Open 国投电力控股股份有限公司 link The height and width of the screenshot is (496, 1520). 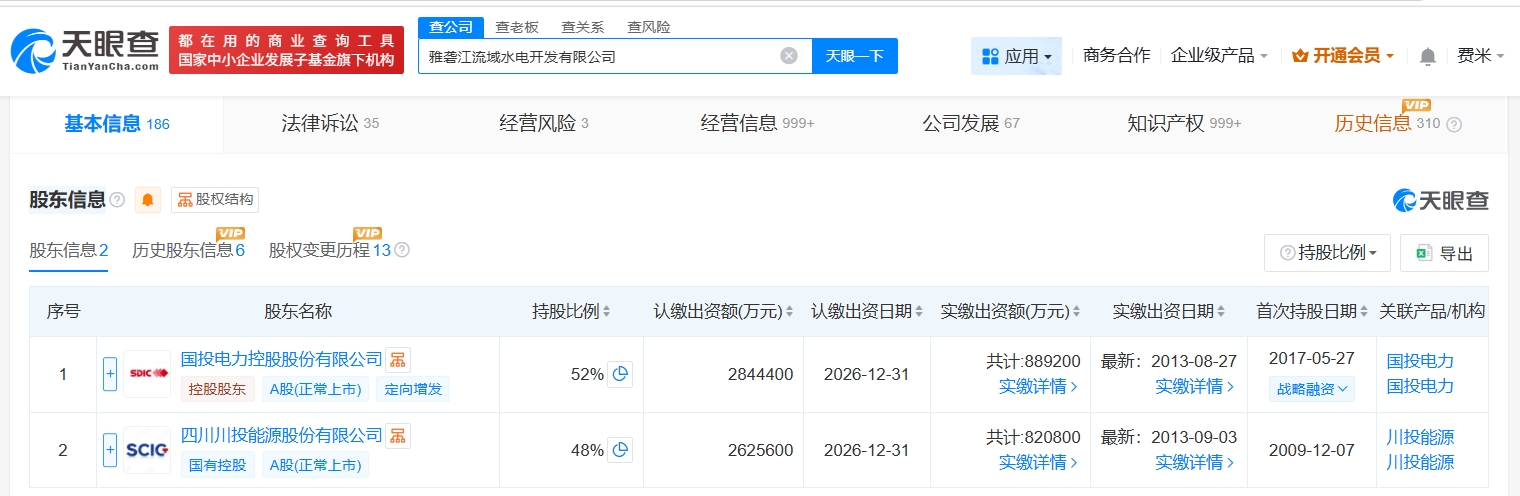[x=282, y=359]
